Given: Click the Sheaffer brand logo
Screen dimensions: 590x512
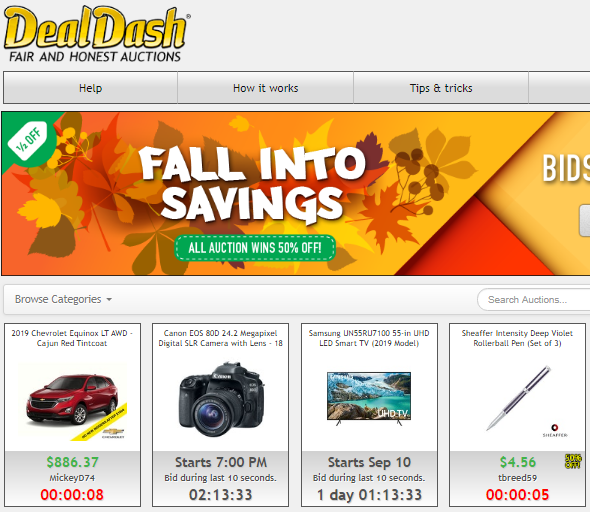Looking at the screenshot, I should [x=555, y=430].
